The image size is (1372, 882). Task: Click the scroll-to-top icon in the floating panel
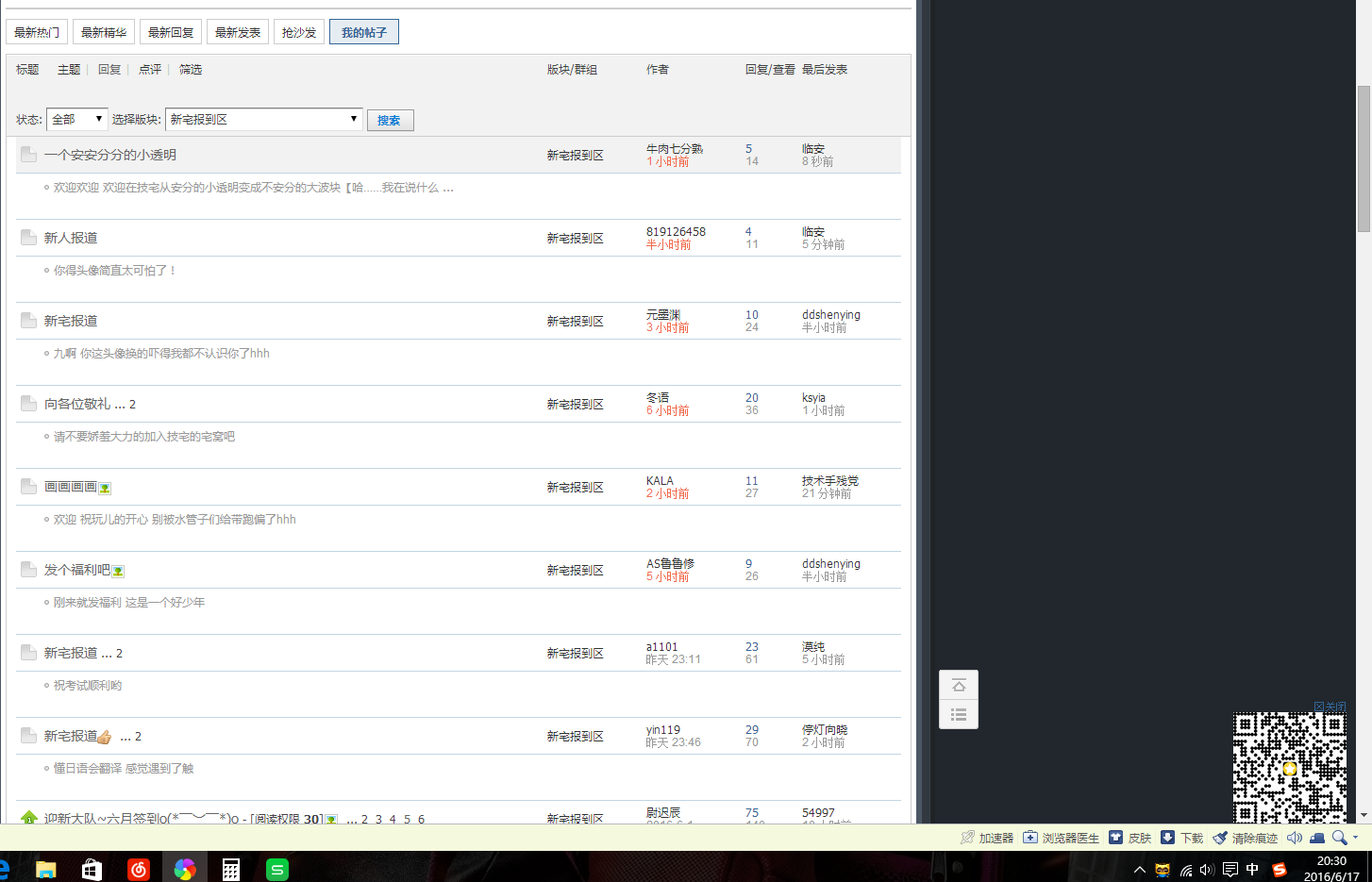tap(959, 685)
